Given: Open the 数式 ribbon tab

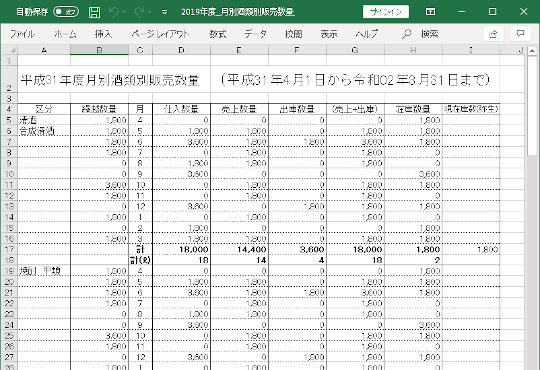Looking at the screenshot, I should pos(218,34).
